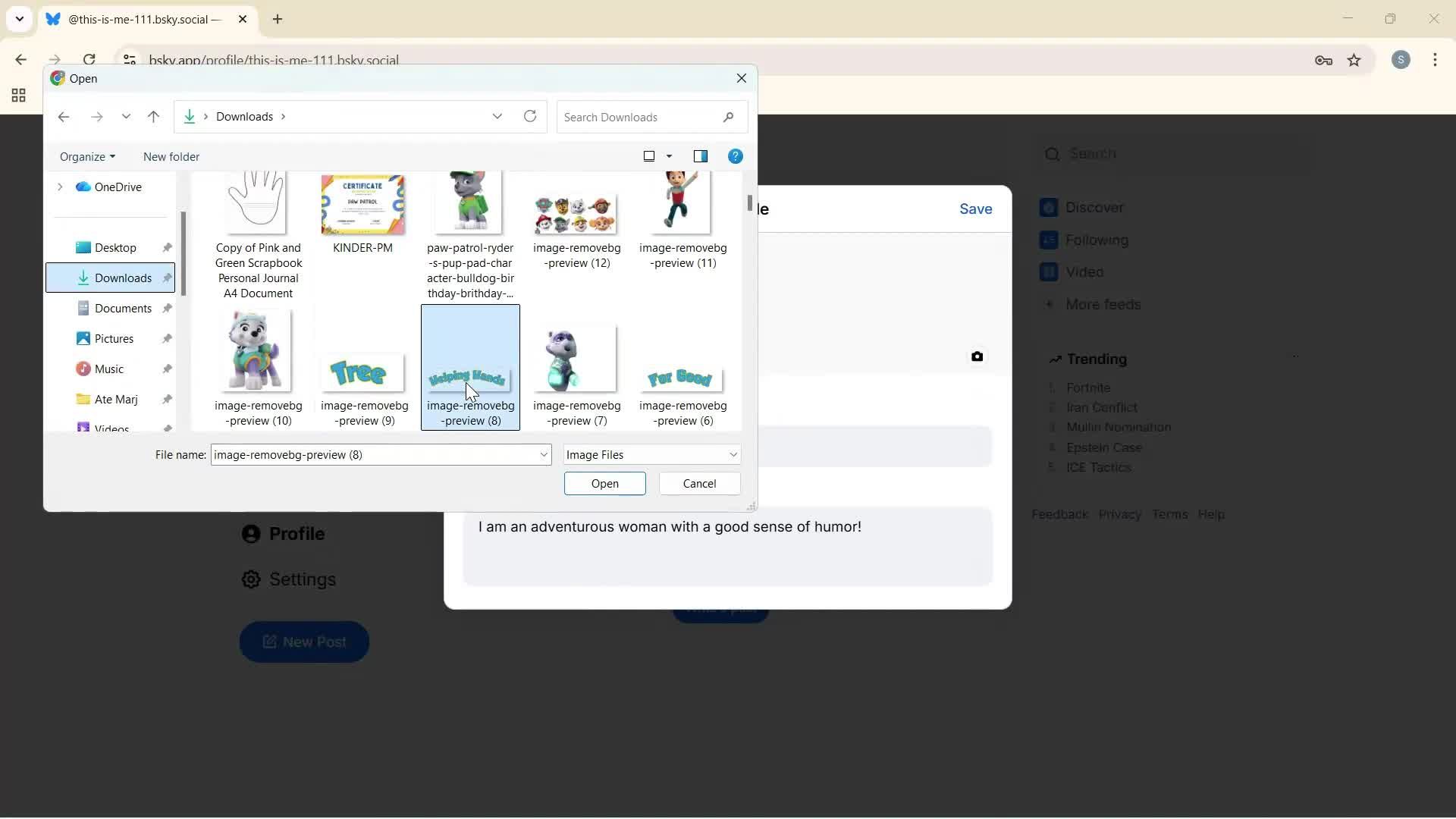
Task: Open the password key icon in address bar
Action: [1323, 61]
